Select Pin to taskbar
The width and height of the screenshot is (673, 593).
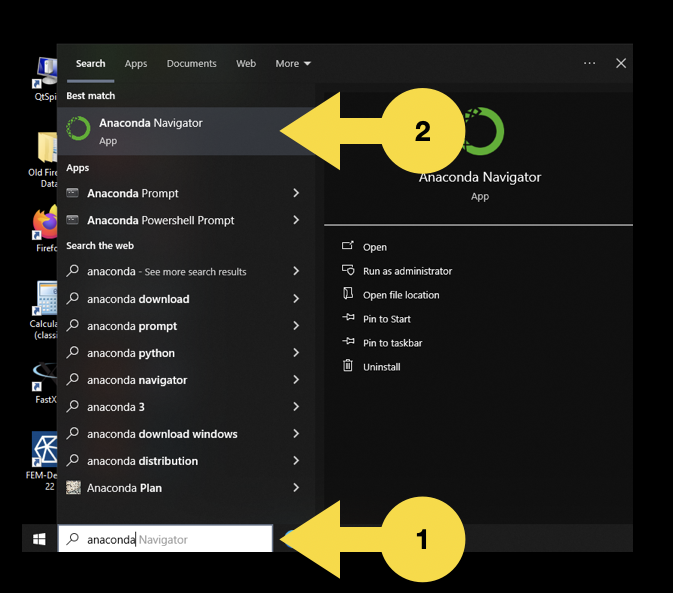[392, 343]
